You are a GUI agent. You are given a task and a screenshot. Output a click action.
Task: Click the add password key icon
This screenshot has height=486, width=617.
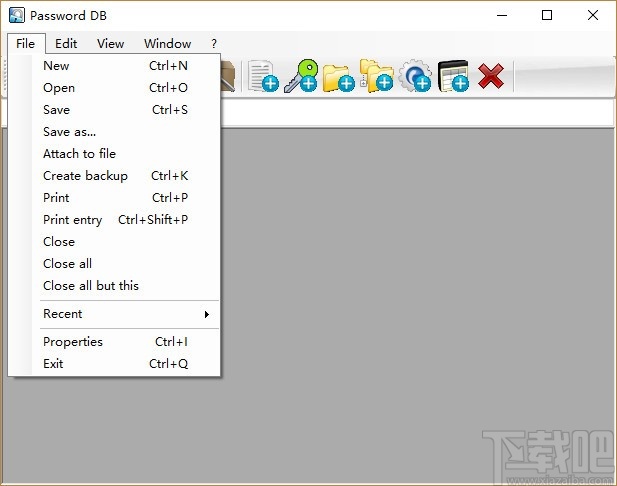pyautogui.click(x=301, y=76)
